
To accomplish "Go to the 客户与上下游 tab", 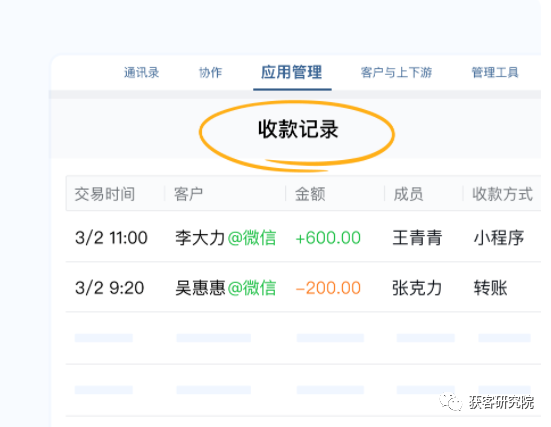I will (396, 72).
